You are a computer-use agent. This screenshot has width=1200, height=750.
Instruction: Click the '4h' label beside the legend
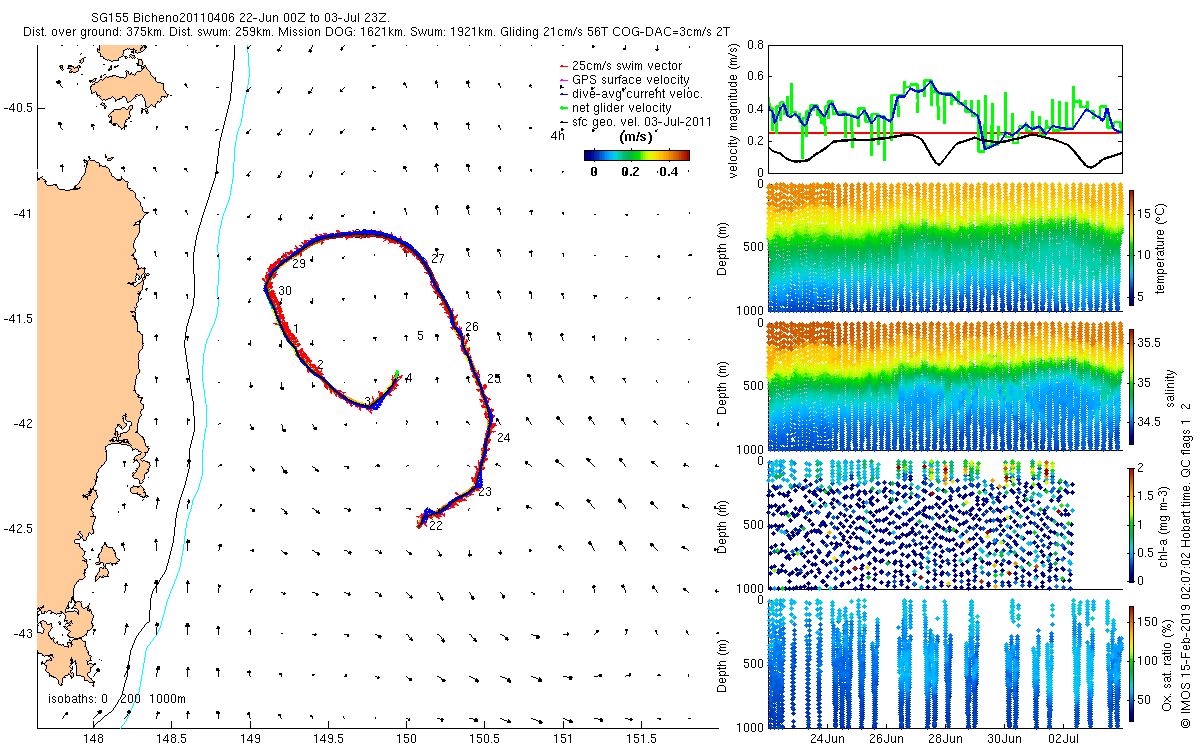(557, 134)
